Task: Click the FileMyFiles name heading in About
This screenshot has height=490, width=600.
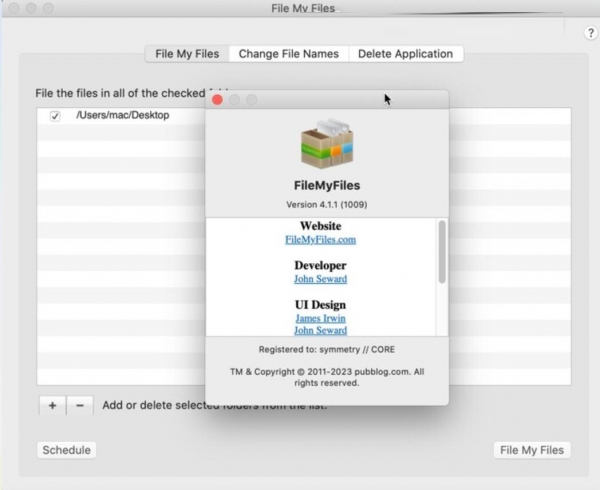Action: pos(327,186)
